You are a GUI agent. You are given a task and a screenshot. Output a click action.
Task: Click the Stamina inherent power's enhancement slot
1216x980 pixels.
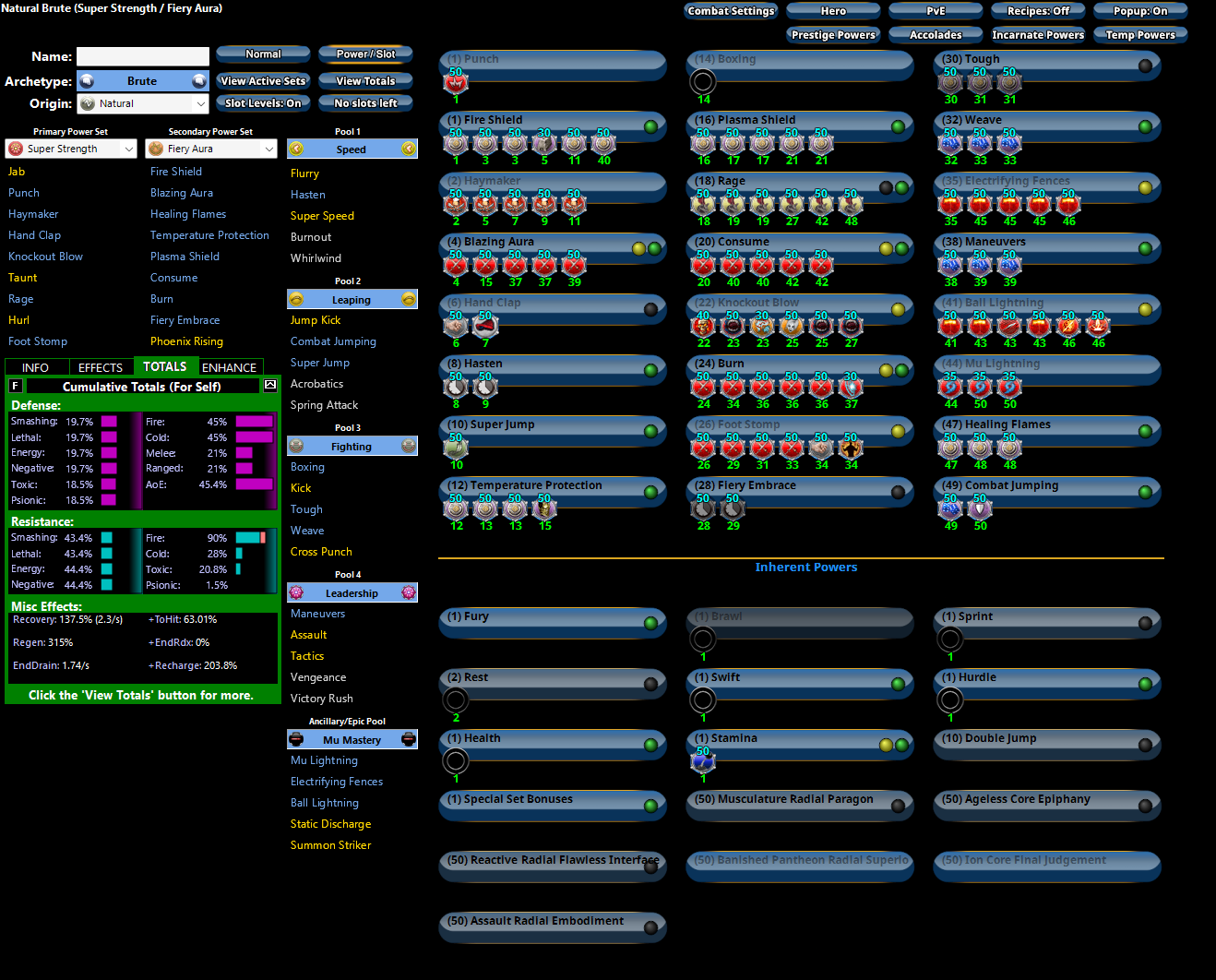(702, 760)
